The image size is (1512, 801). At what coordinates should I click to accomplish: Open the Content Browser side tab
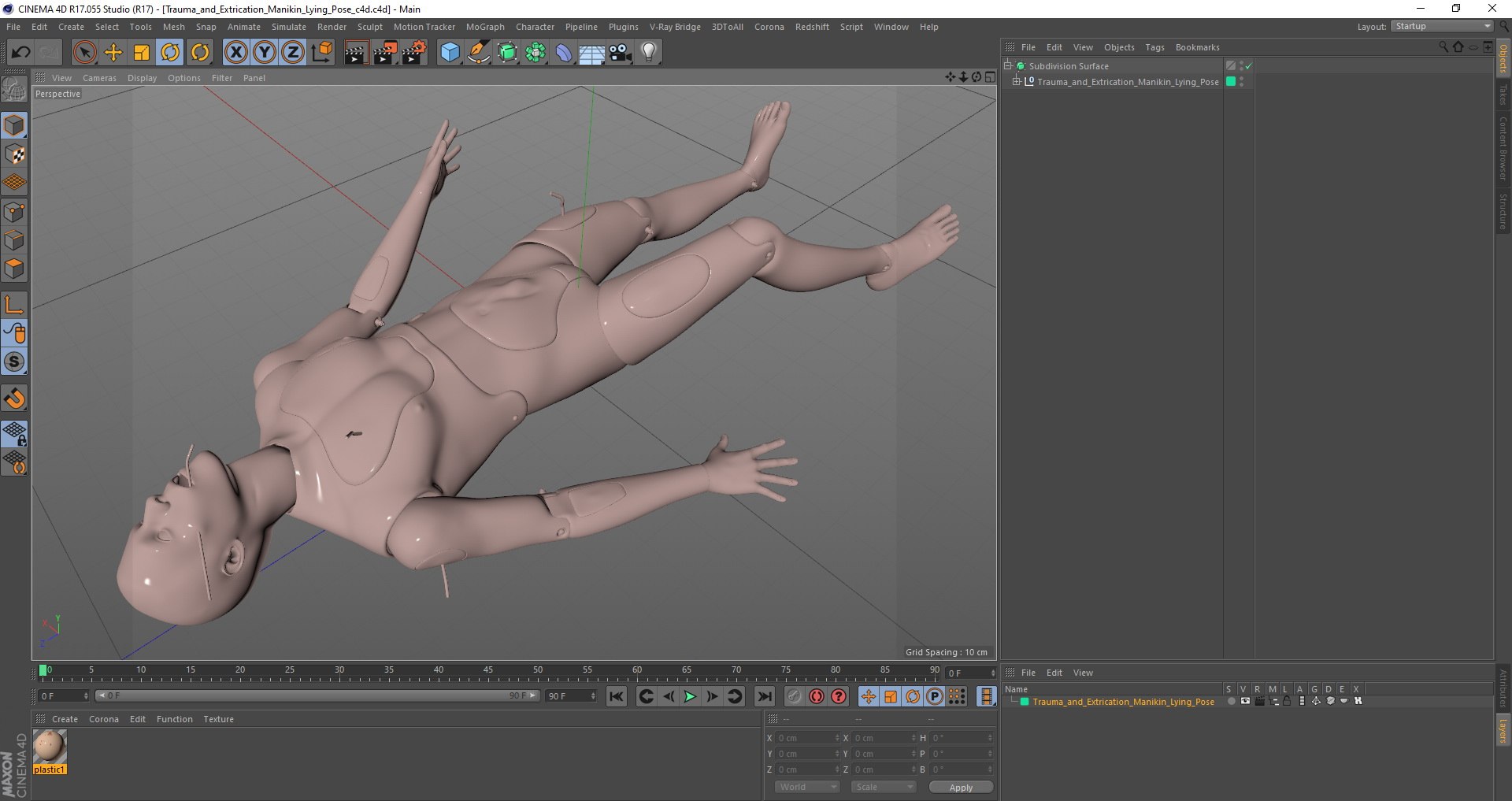(x=1503, y=148)
